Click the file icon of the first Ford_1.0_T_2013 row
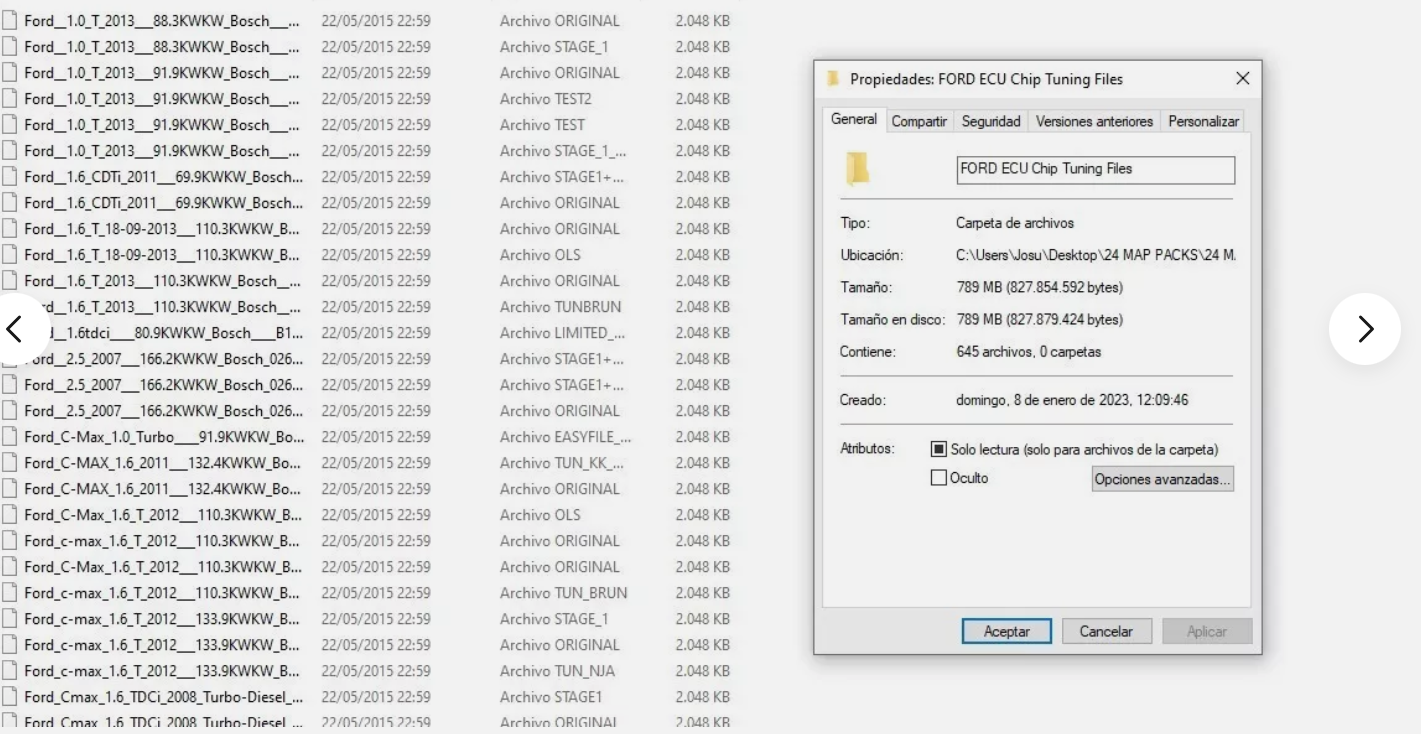 click(x=11, y=20)
